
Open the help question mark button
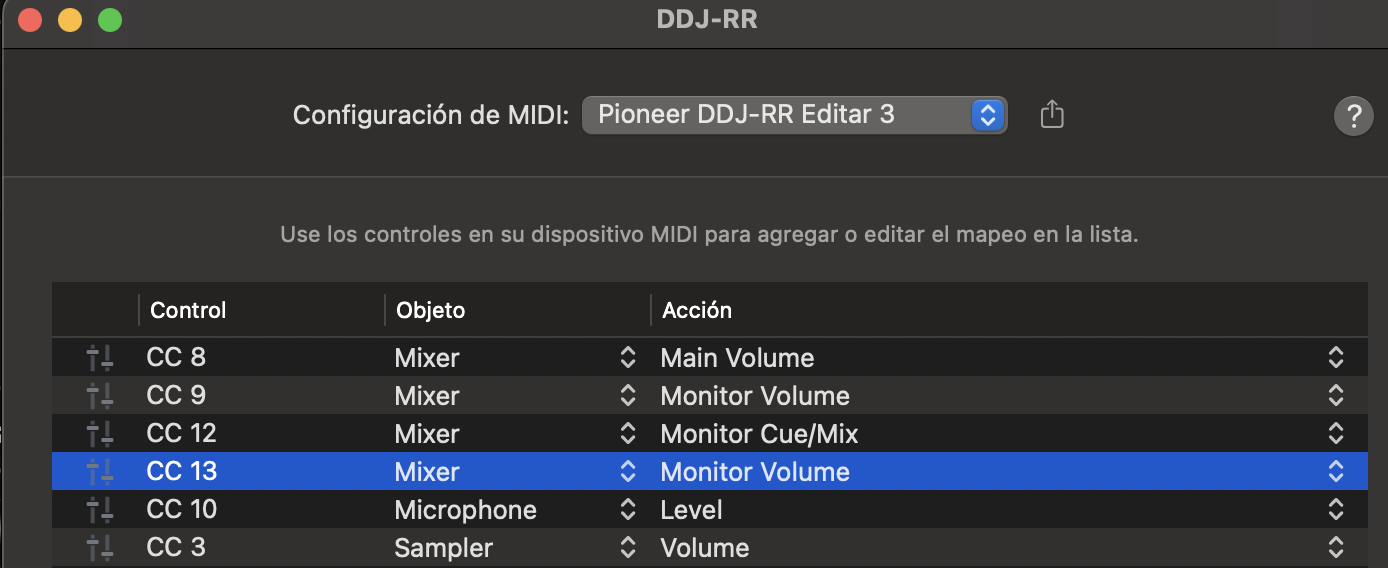coord(1353,117)
